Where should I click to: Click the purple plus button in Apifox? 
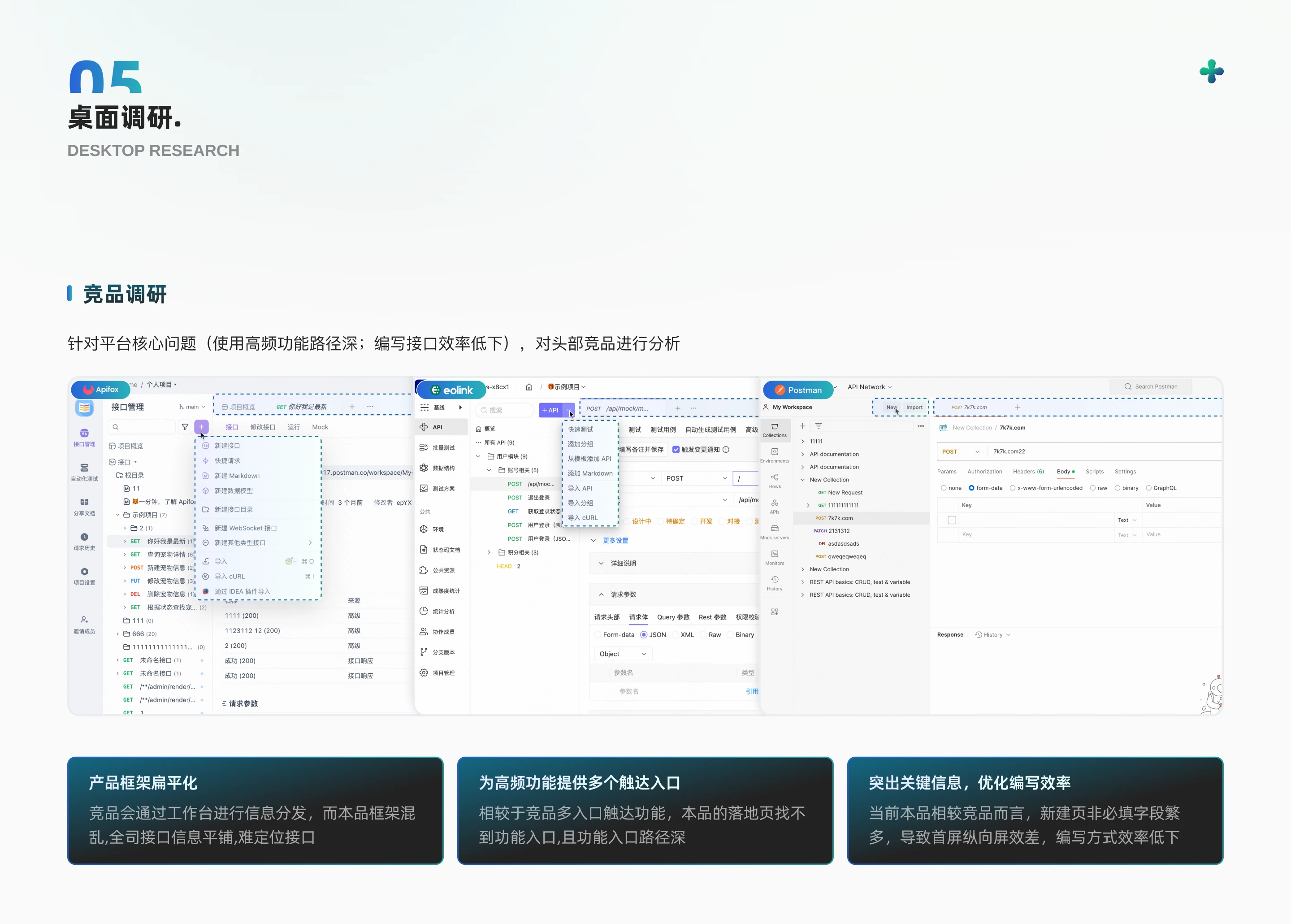(201, 427)
